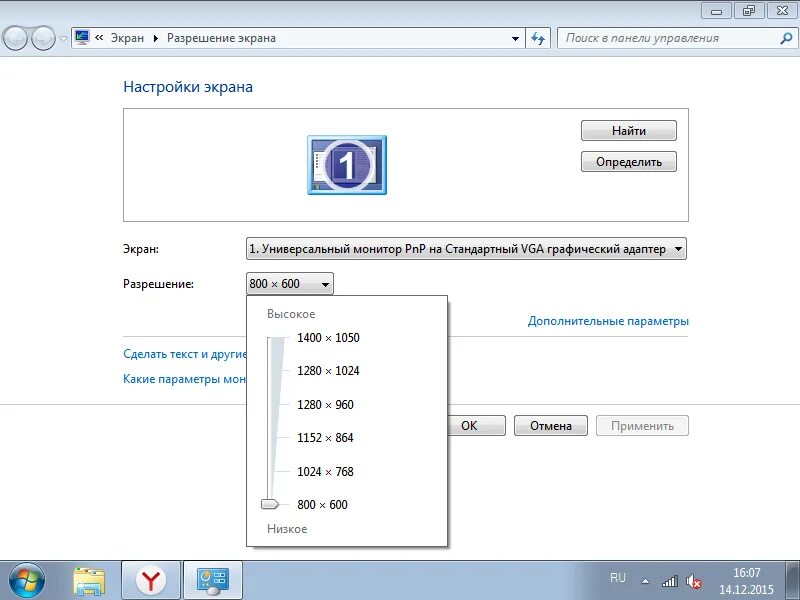Screen dimensions: 800x600
Task: Open the double chevron breadcrumb overflow
Action: (99, 38)
